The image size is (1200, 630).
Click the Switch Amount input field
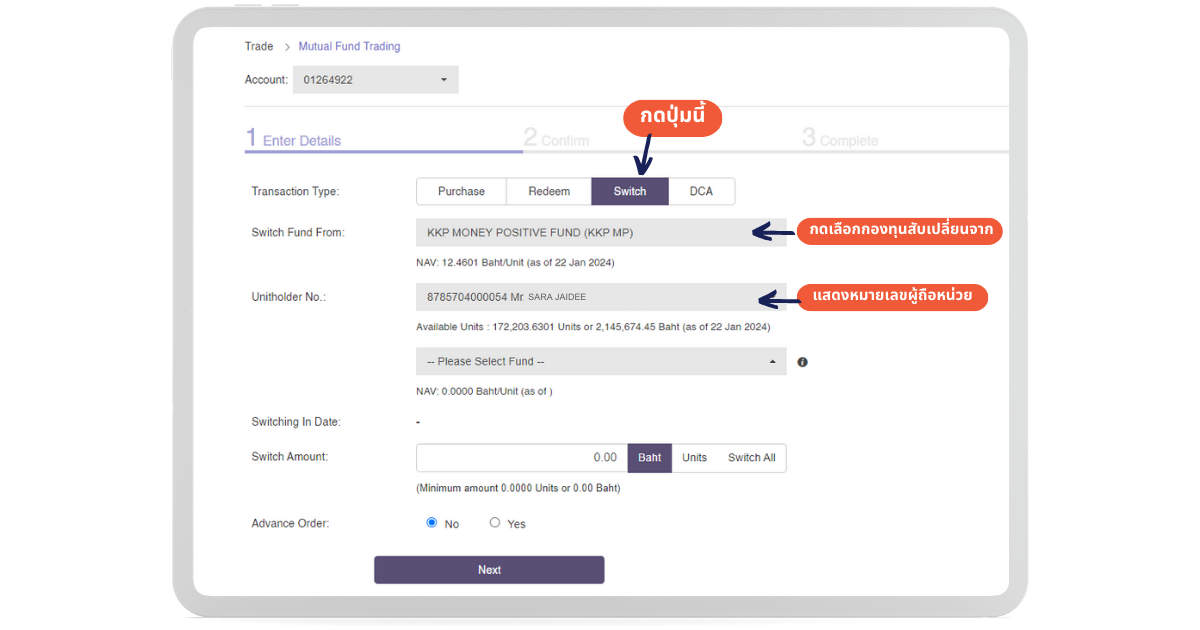point(521,458)
